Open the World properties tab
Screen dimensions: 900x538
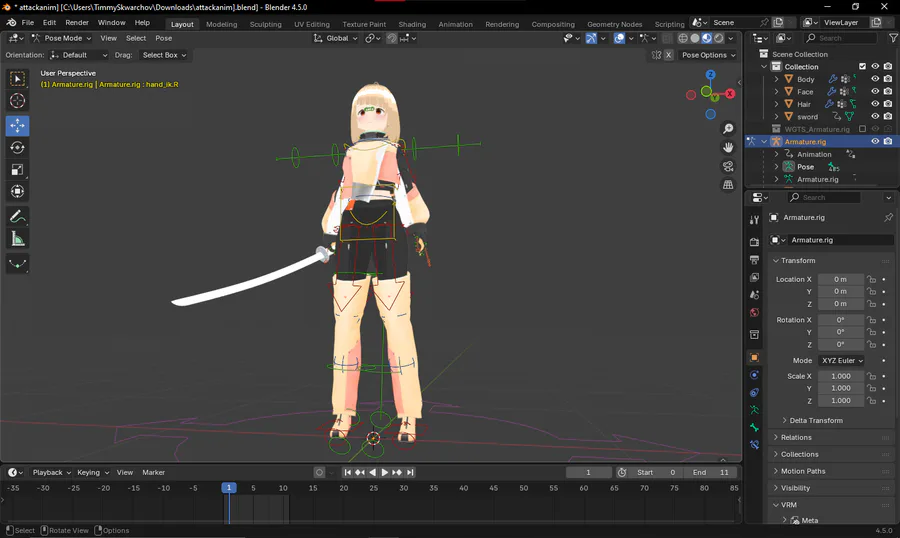click(x=754, y=312)
